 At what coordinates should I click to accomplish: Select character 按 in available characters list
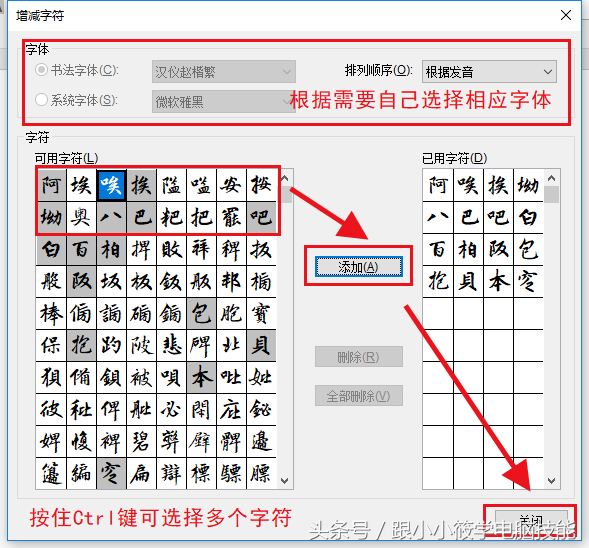[261, 185]
